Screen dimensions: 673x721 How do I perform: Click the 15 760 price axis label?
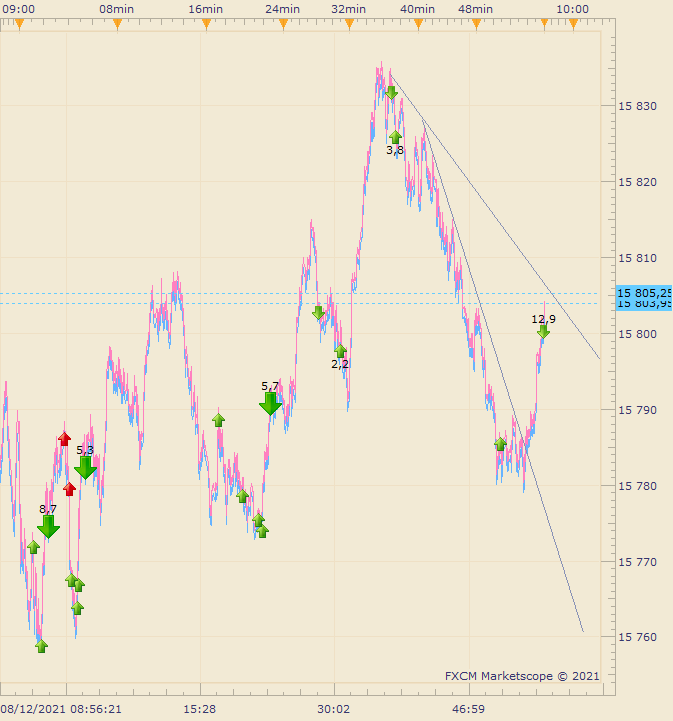637,637
